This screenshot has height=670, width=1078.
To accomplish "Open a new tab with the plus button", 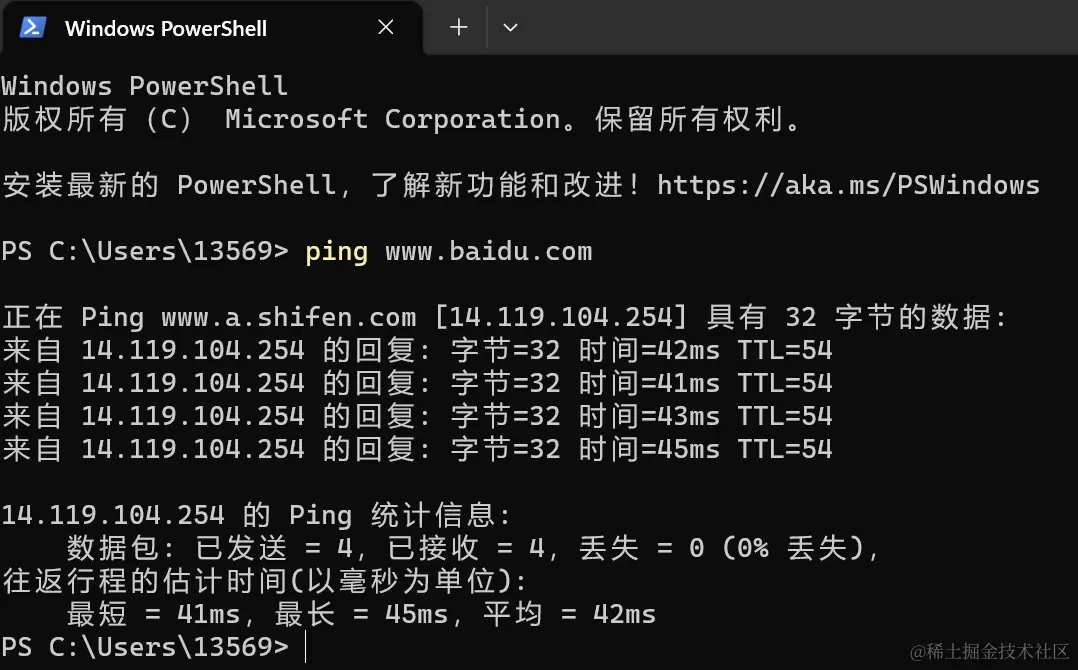I will (459, 27).
